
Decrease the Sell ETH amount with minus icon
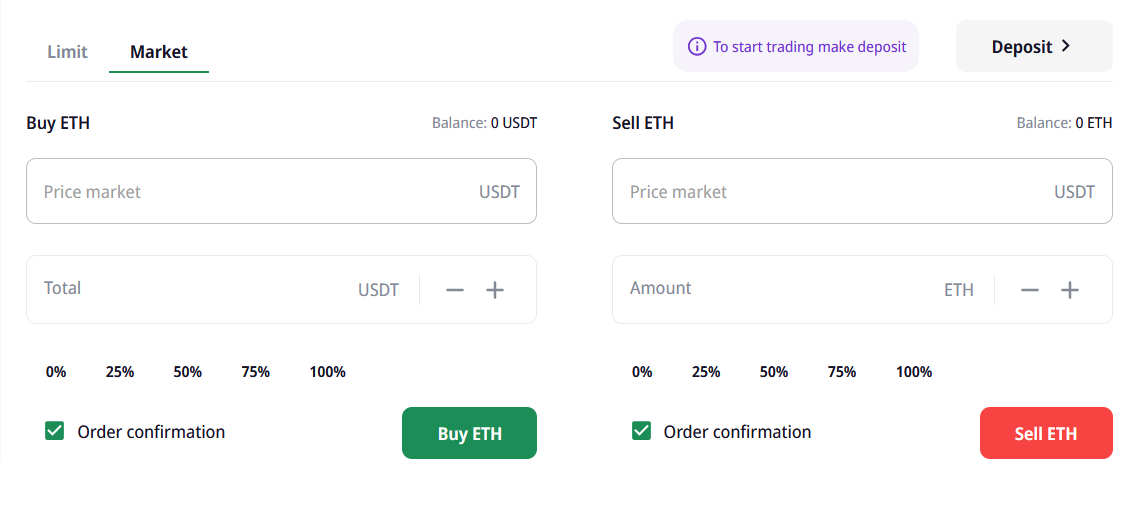(1030, 290)
